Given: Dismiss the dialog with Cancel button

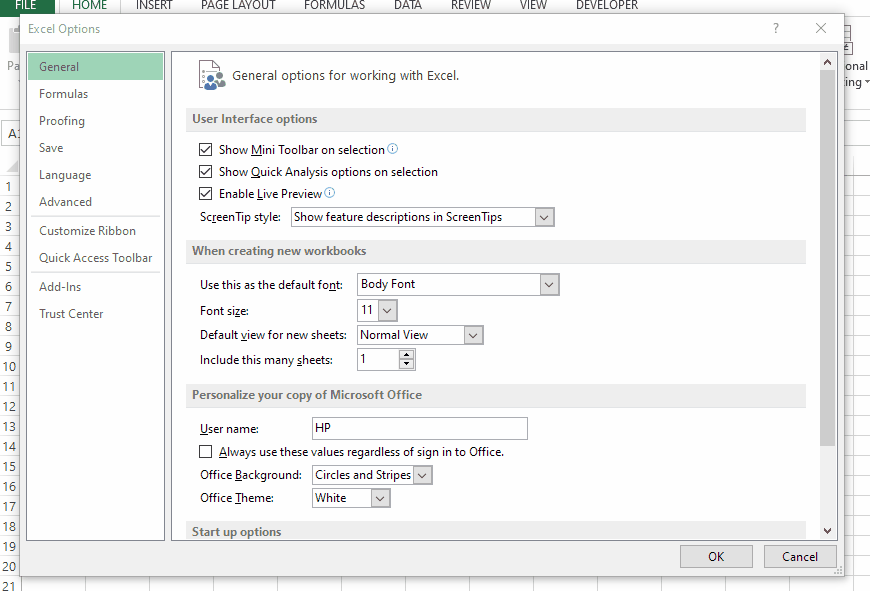Looking at the screenshot, I should [800, 557].
